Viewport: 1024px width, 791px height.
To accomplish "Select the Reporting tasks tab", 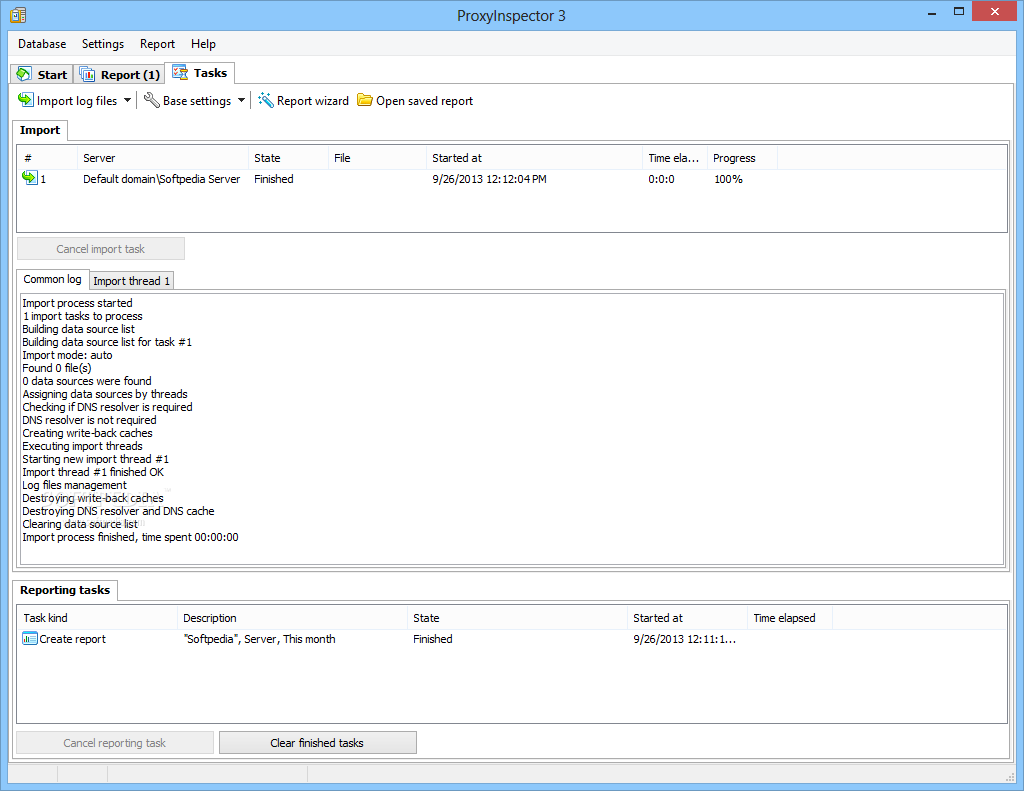I will point(65,590).
